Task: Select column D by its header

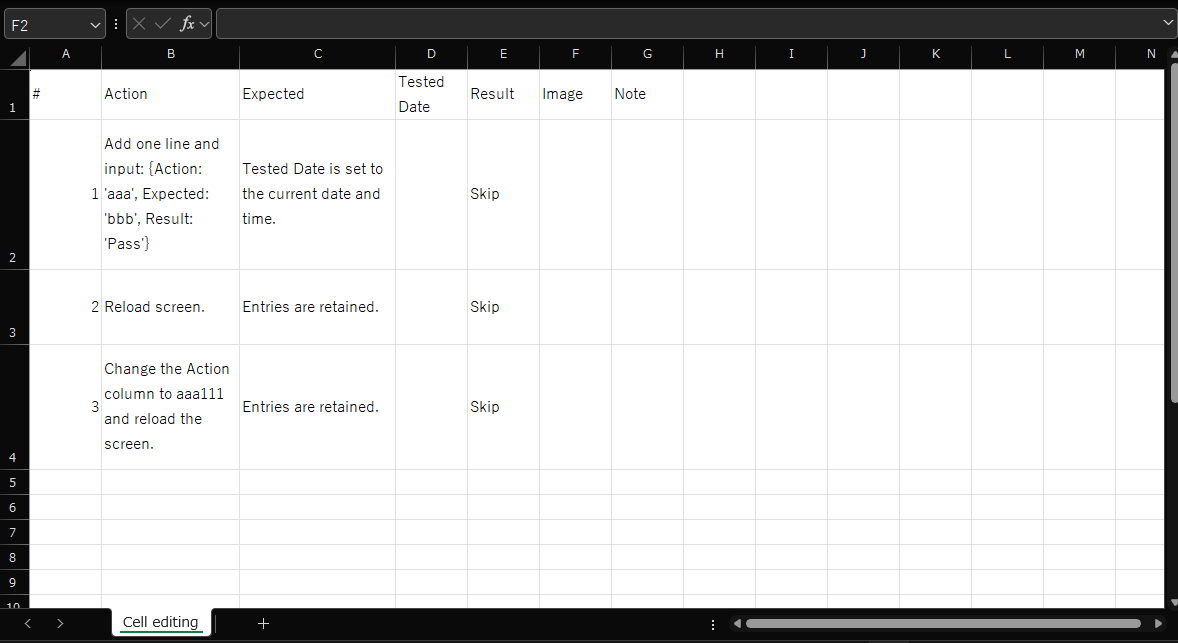Action: (x=431, y=54)
